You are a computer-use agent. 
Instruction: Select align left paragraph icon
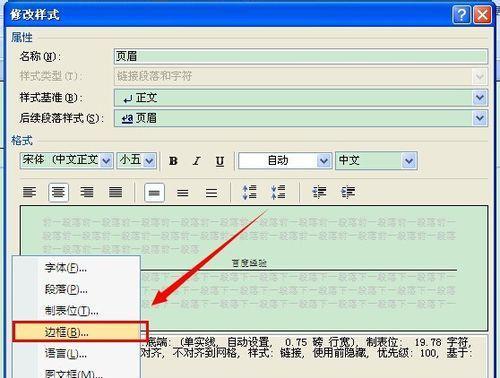[29, 192]
